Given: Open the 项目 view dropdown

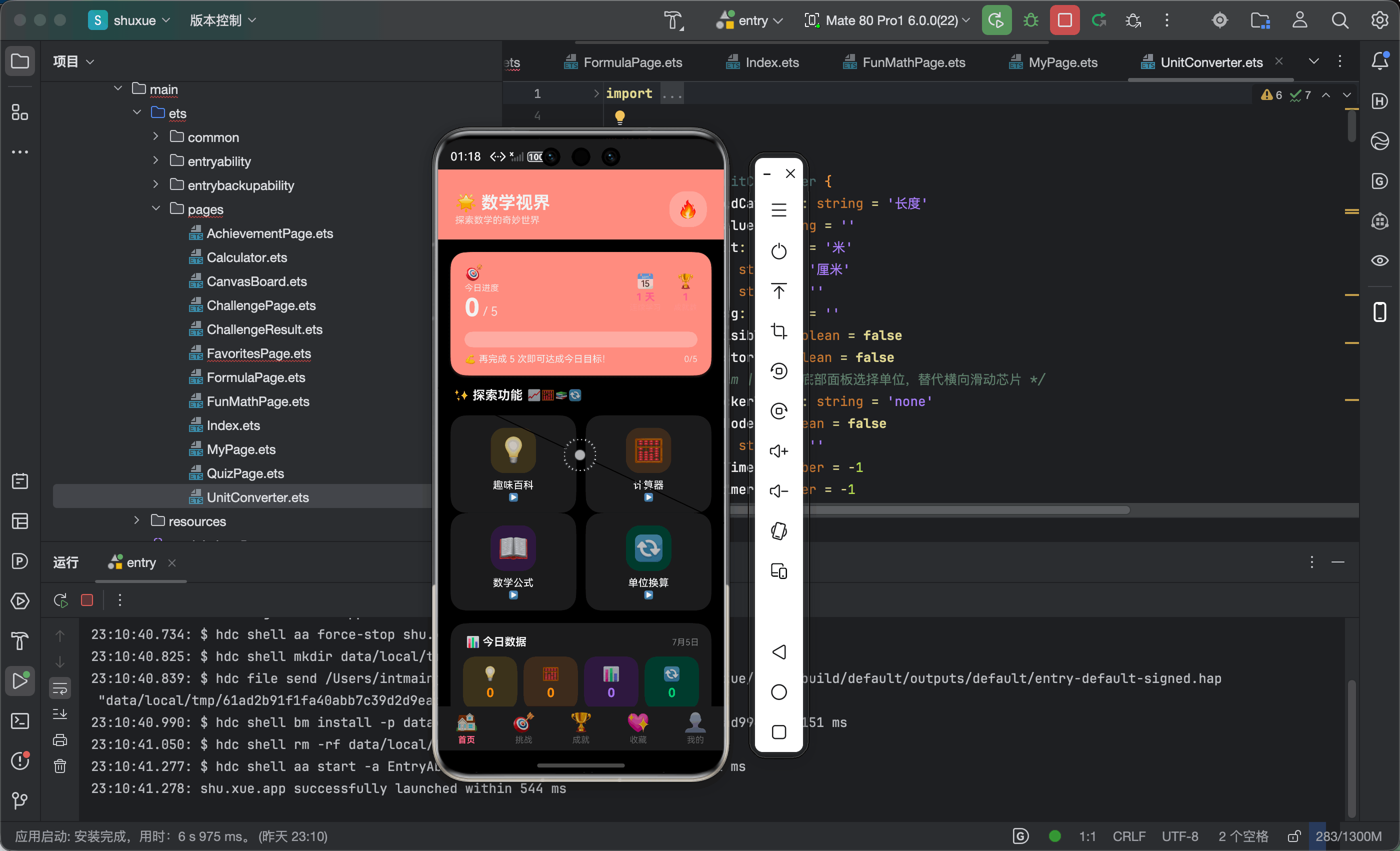Looking at the screenshot, I should pyautogui.click(x=73, y=61).
